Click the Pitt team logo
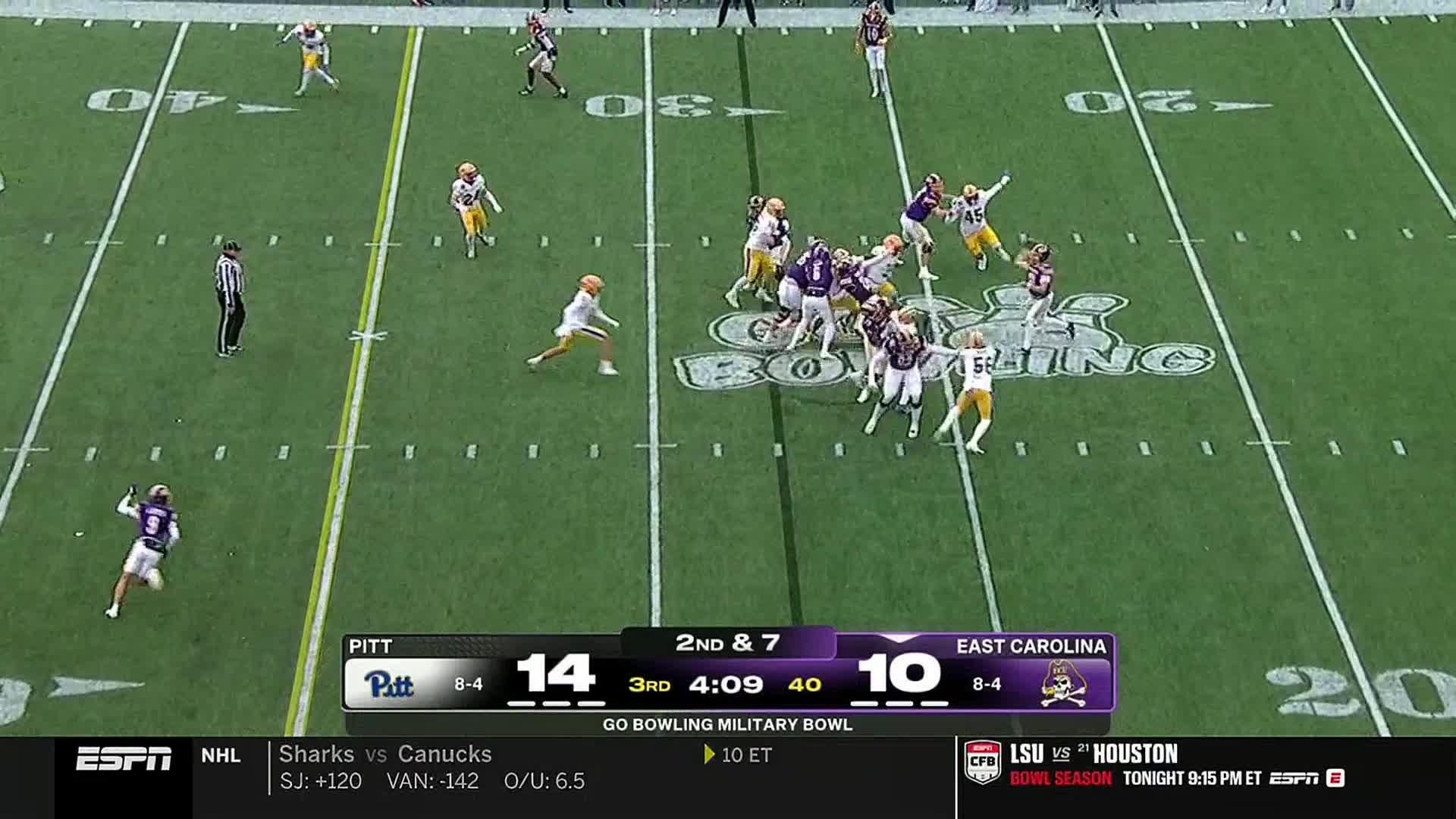This screenshot has height=819, width=1456. (388, 684)
